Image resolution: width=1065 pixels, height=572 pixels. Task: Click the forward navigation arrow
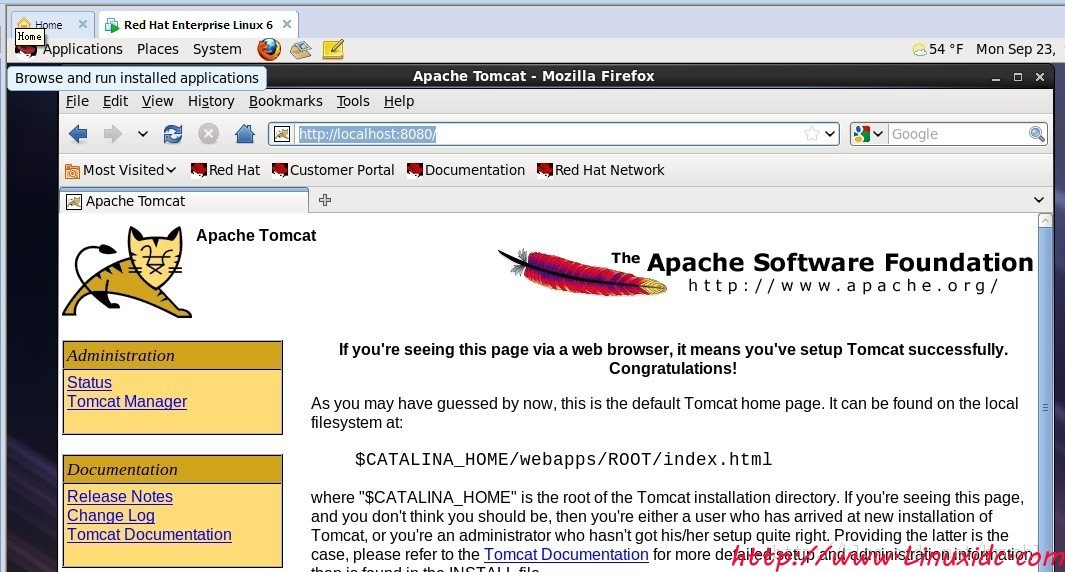(x=112, y=134)
